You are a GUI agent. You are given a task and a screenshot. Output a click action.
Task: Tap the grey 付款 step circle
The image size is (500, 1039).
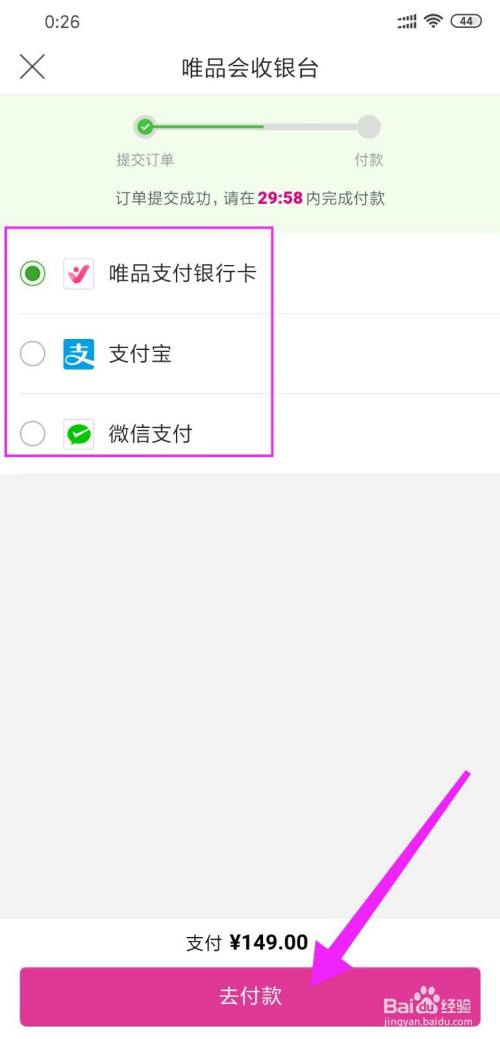pos(369,126)
